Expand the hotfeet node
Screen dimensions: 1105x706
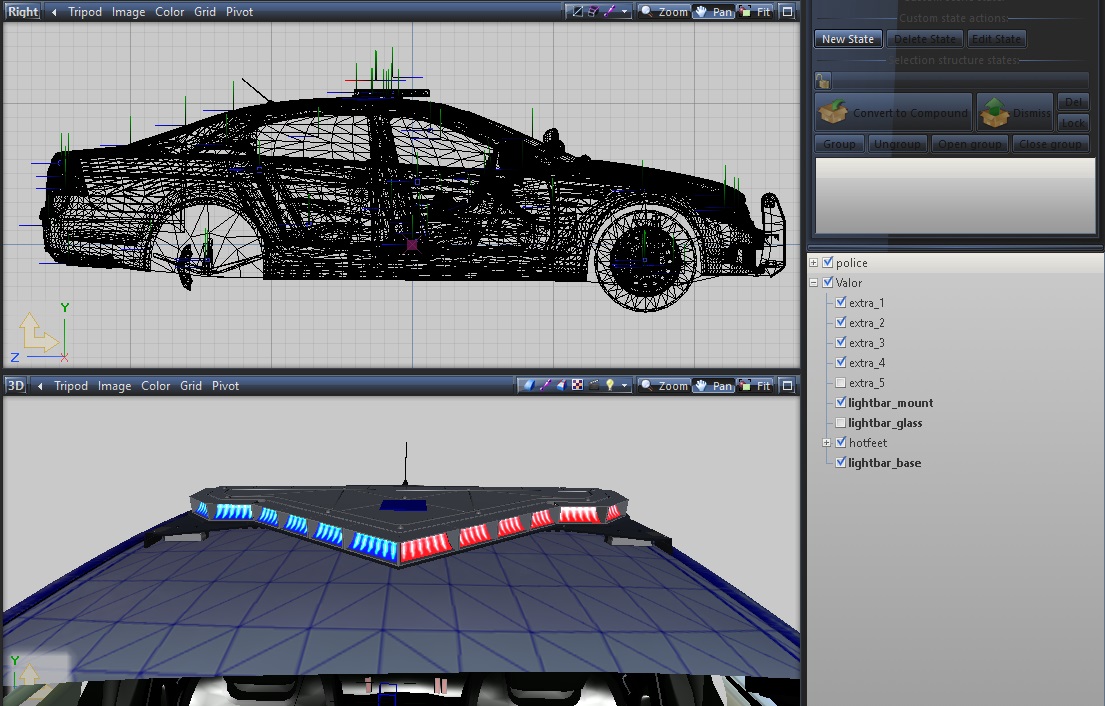tap(827, 443)
